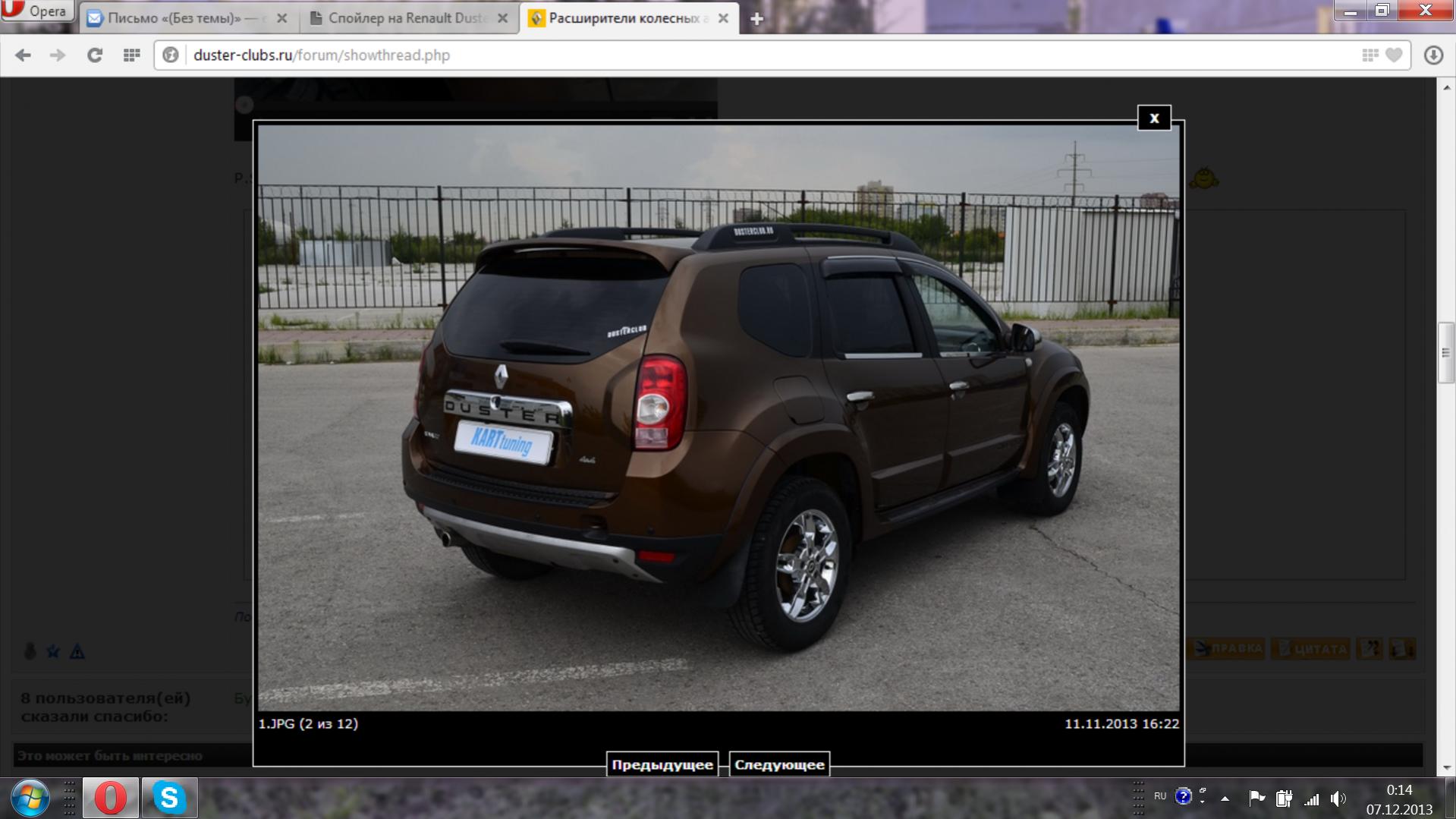Viewport: 1456px width, 819px height.
Task: Click the Windows Start button
Action: [30, 798]
